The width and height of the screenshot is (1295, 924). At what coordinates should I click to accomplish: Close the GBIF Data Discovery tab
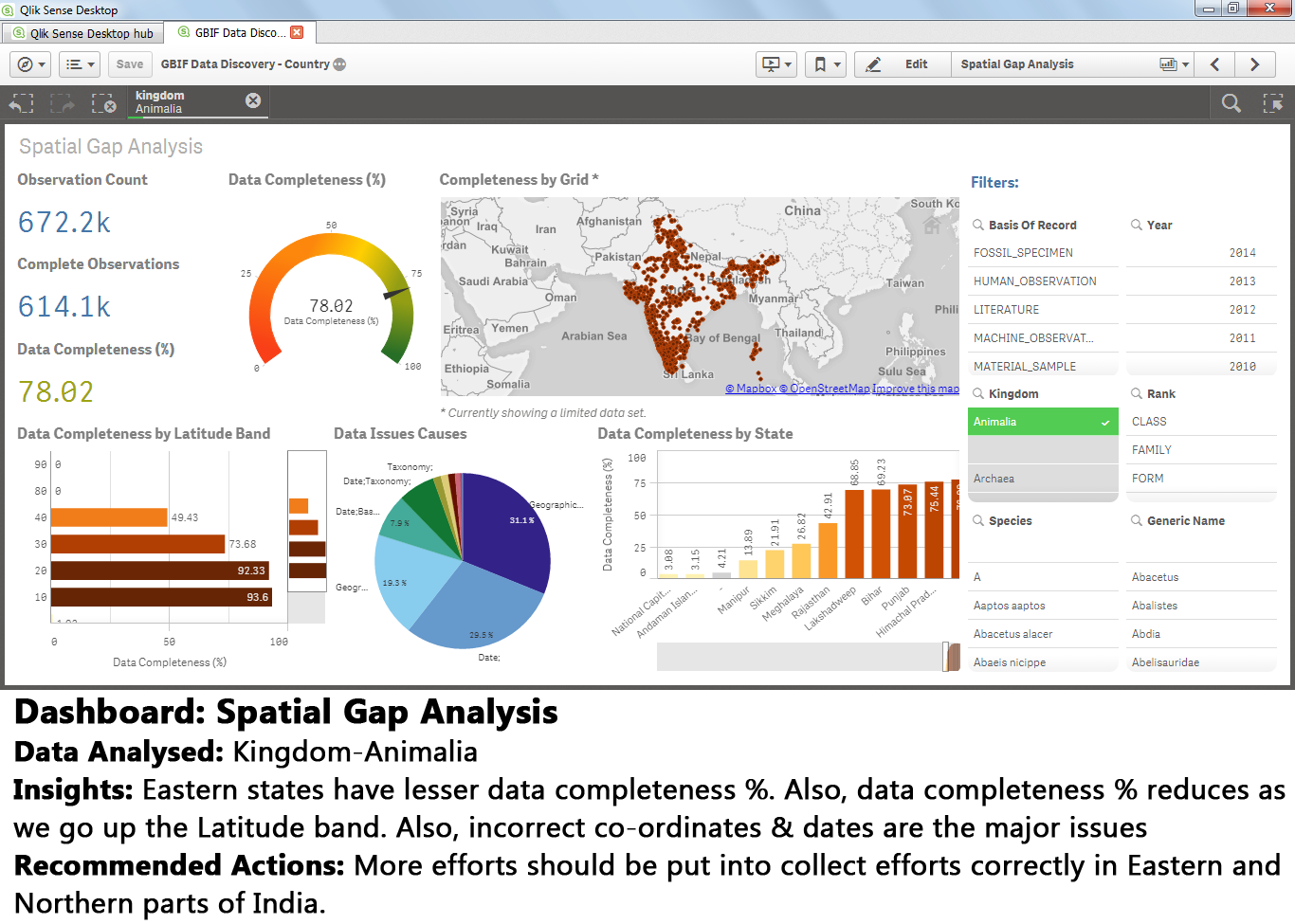pyautogui.click(x=297, y=32)
